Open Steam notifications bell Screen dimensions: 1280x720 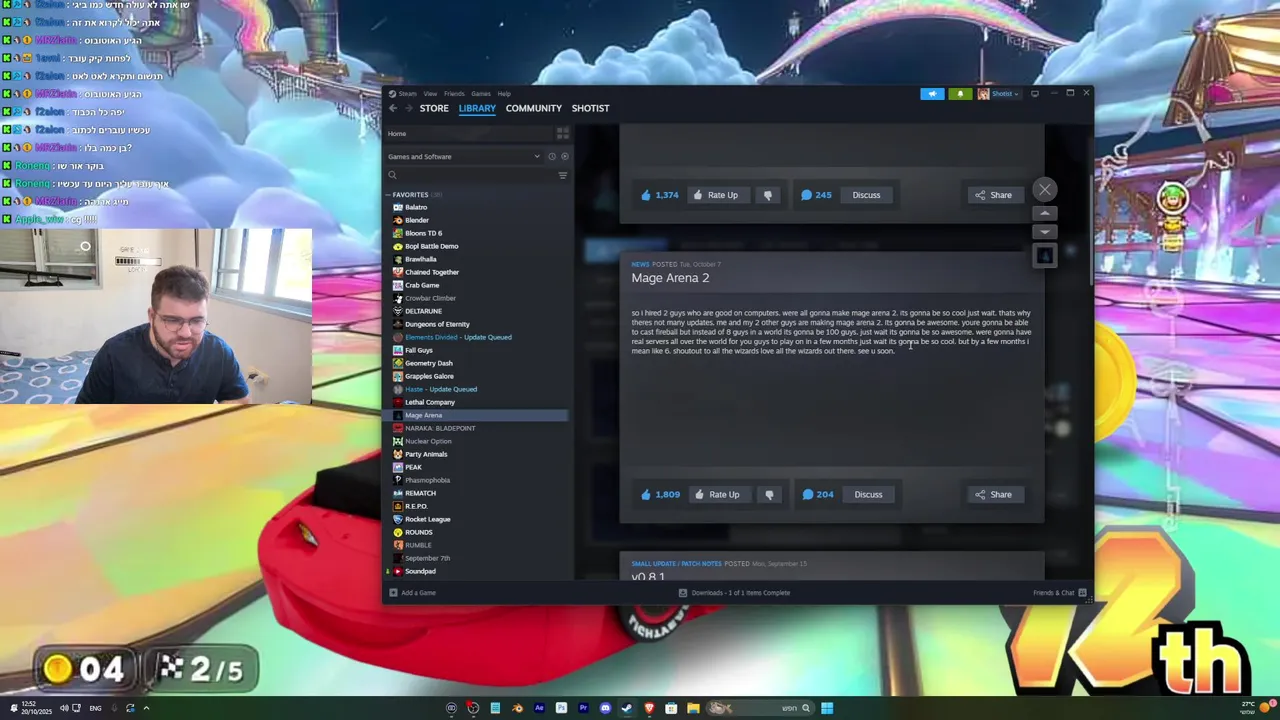[960, 94]
